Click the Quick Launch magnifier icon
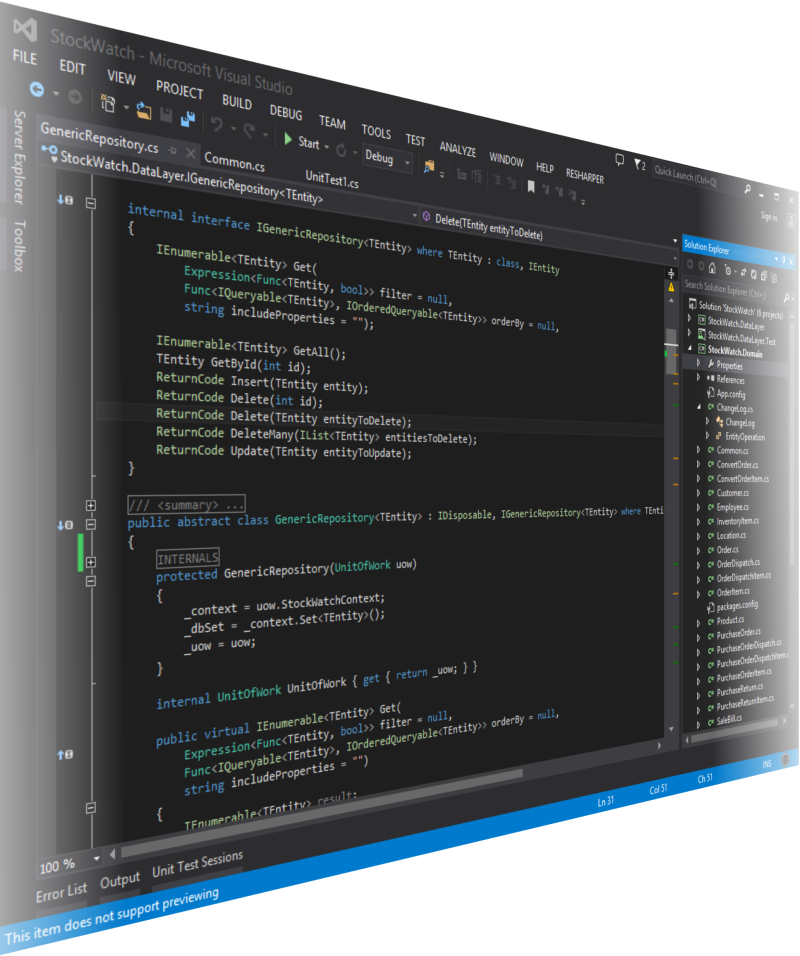Viewport: 800px width, 956px height. [748, 189]
